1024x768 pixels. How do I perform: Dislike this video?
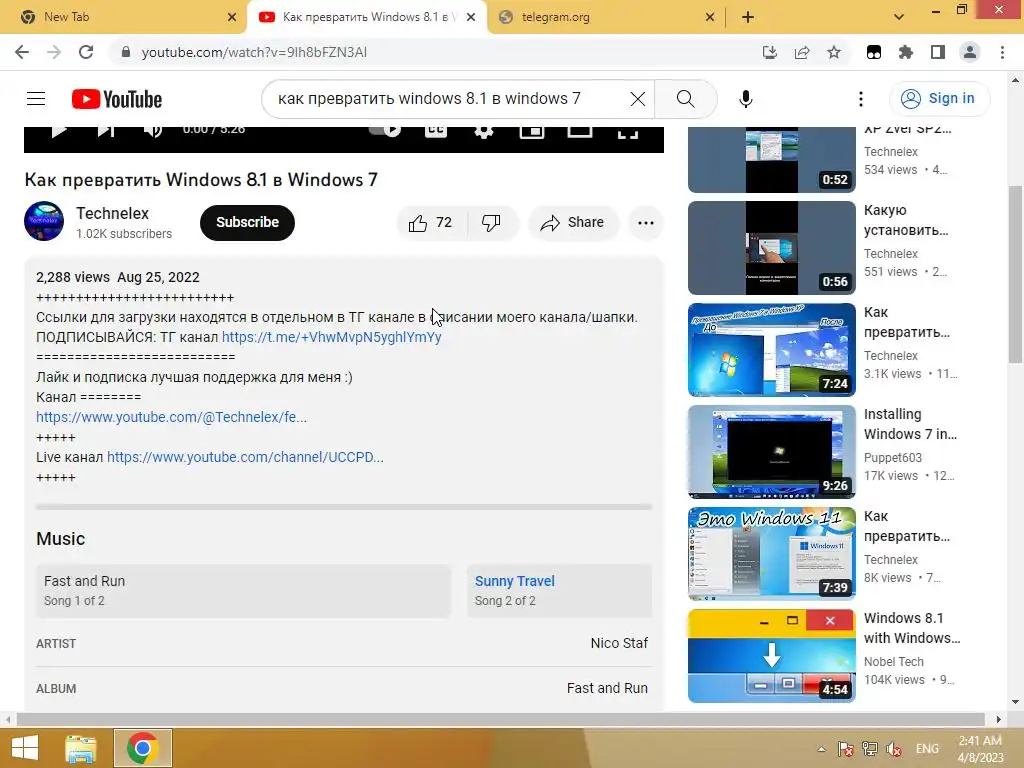[x=492, y=223]
